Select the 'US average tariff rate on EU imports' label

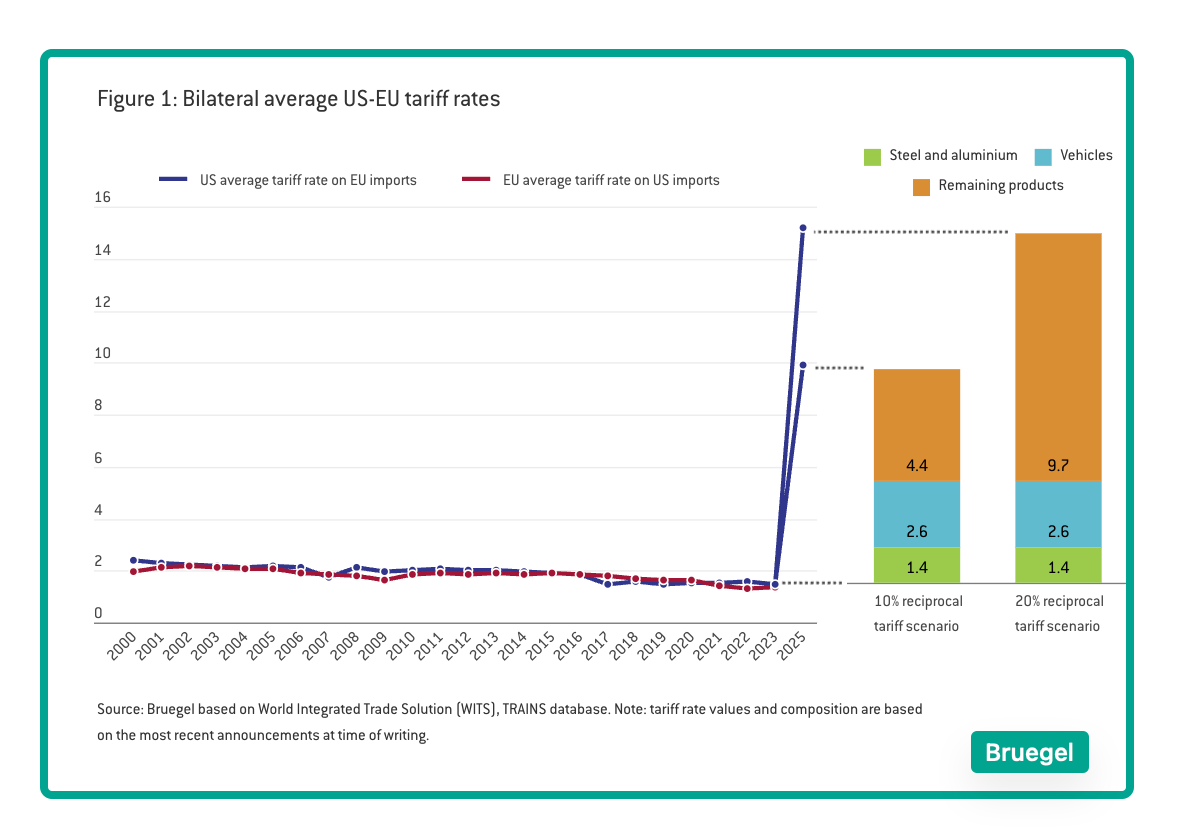(x=308, y=180)
